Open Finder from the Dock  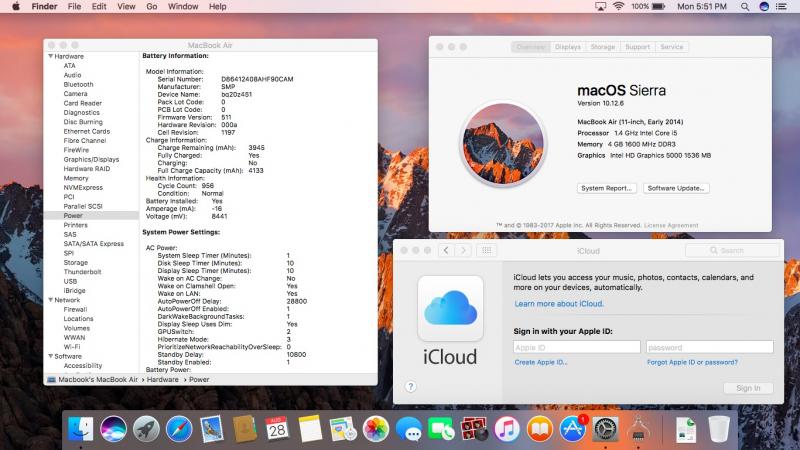click(81, 429)
